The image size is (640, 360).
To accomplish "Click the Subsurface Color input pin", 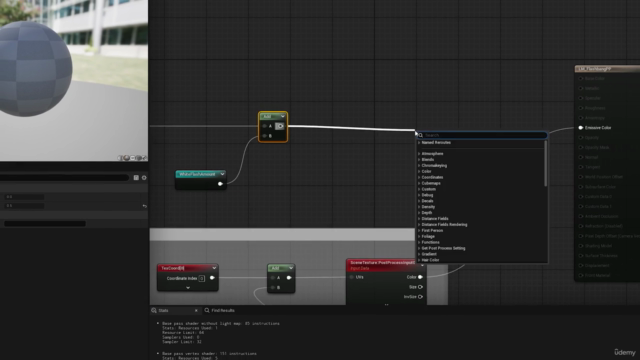I will point(580,187).
